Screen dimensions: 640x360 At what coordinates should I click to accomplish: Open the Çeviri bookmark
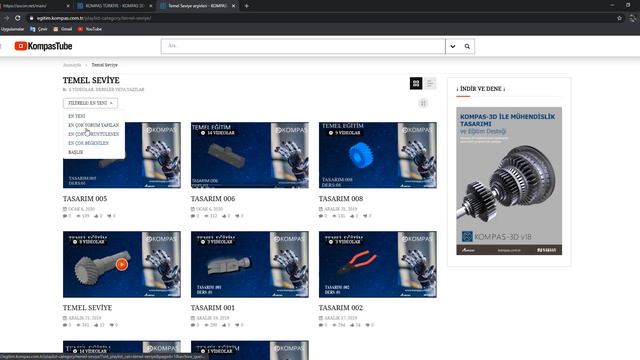point(39,29)
